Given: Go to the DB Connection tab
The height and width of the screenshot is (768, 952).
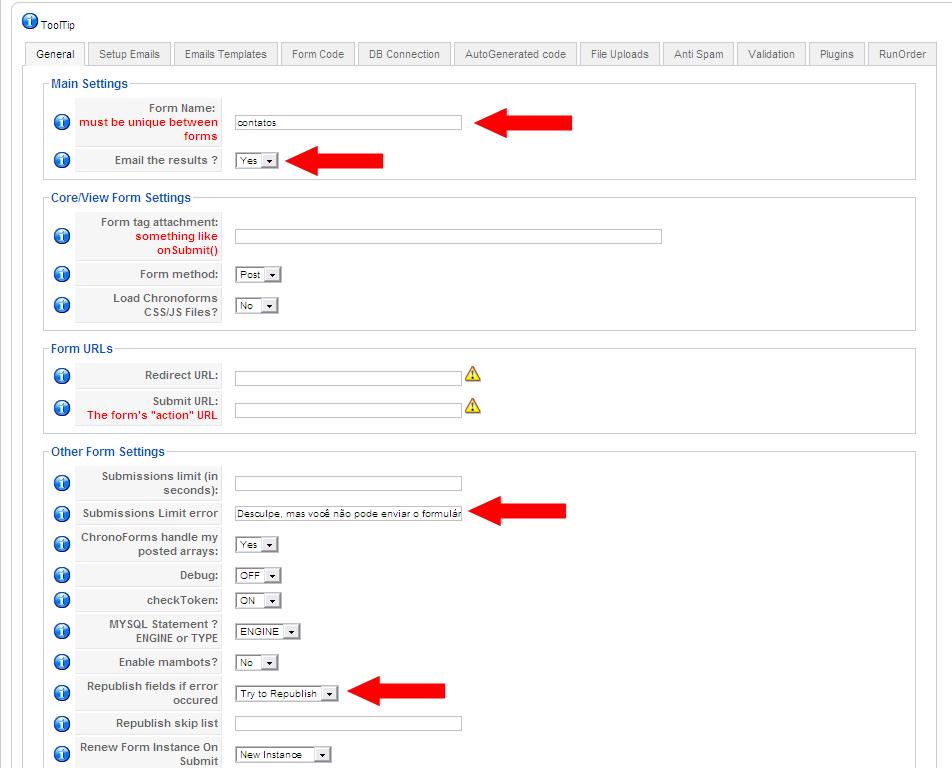Looking at the screenshot, I should 404,54.
